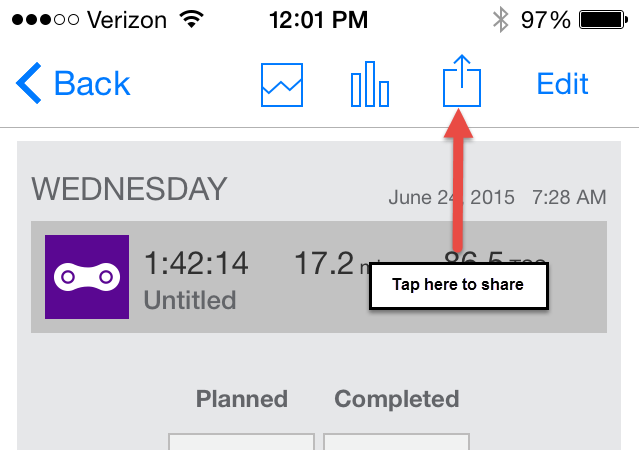Viewport: 639px width, 450px height.
Task: Tap the Planned value input box
Action: [241, 442]
